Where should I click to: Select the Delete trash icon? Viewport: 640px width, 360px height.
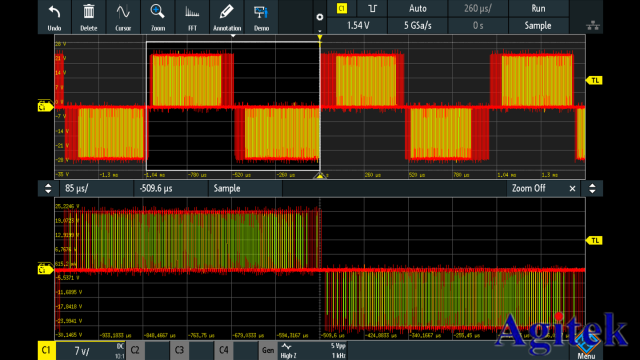[89, 17]
